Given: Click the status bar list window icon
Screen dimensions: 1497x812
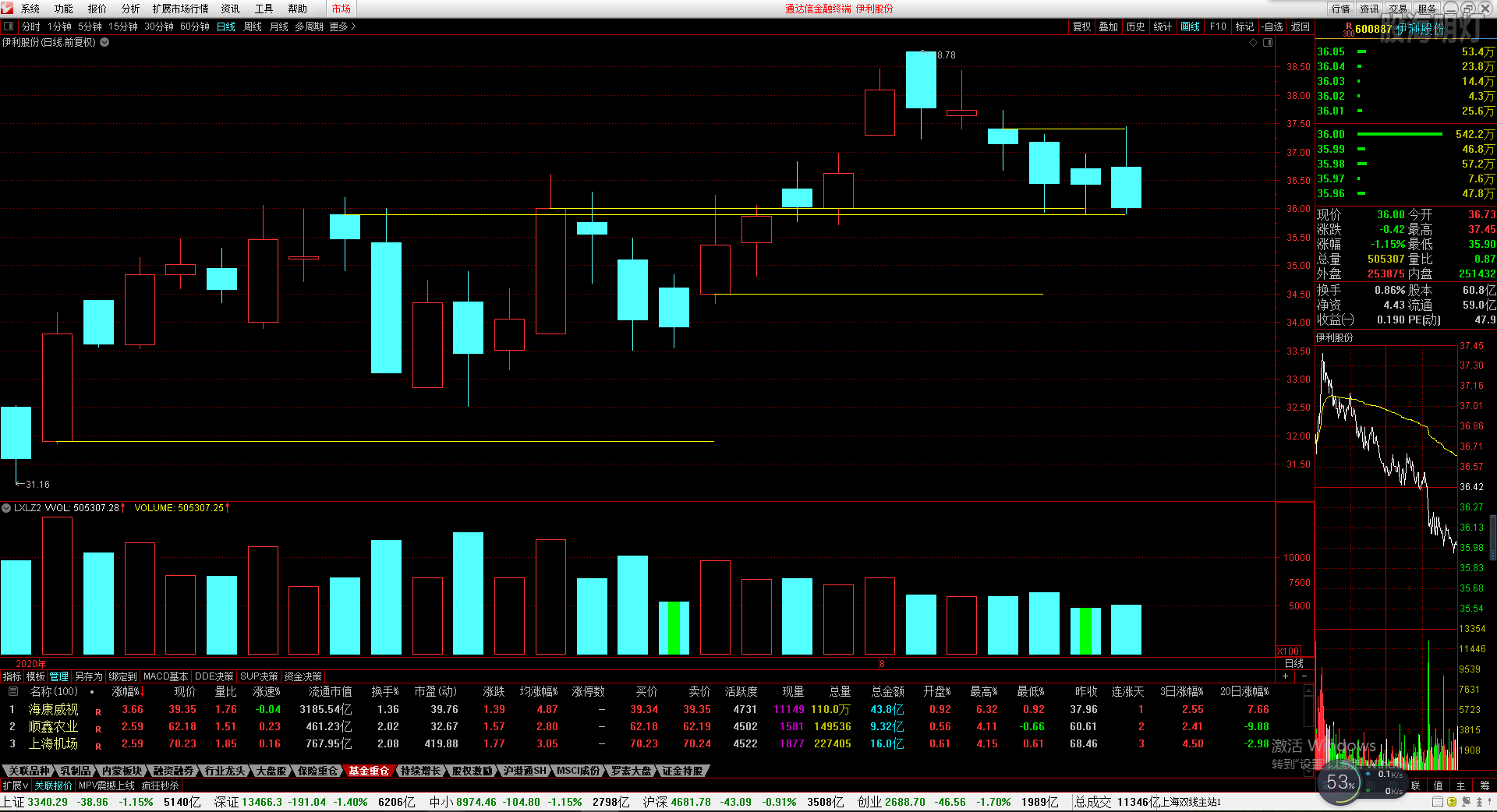Looking at the screenshot, I should pyautogui.click(x=1438, y=802).
